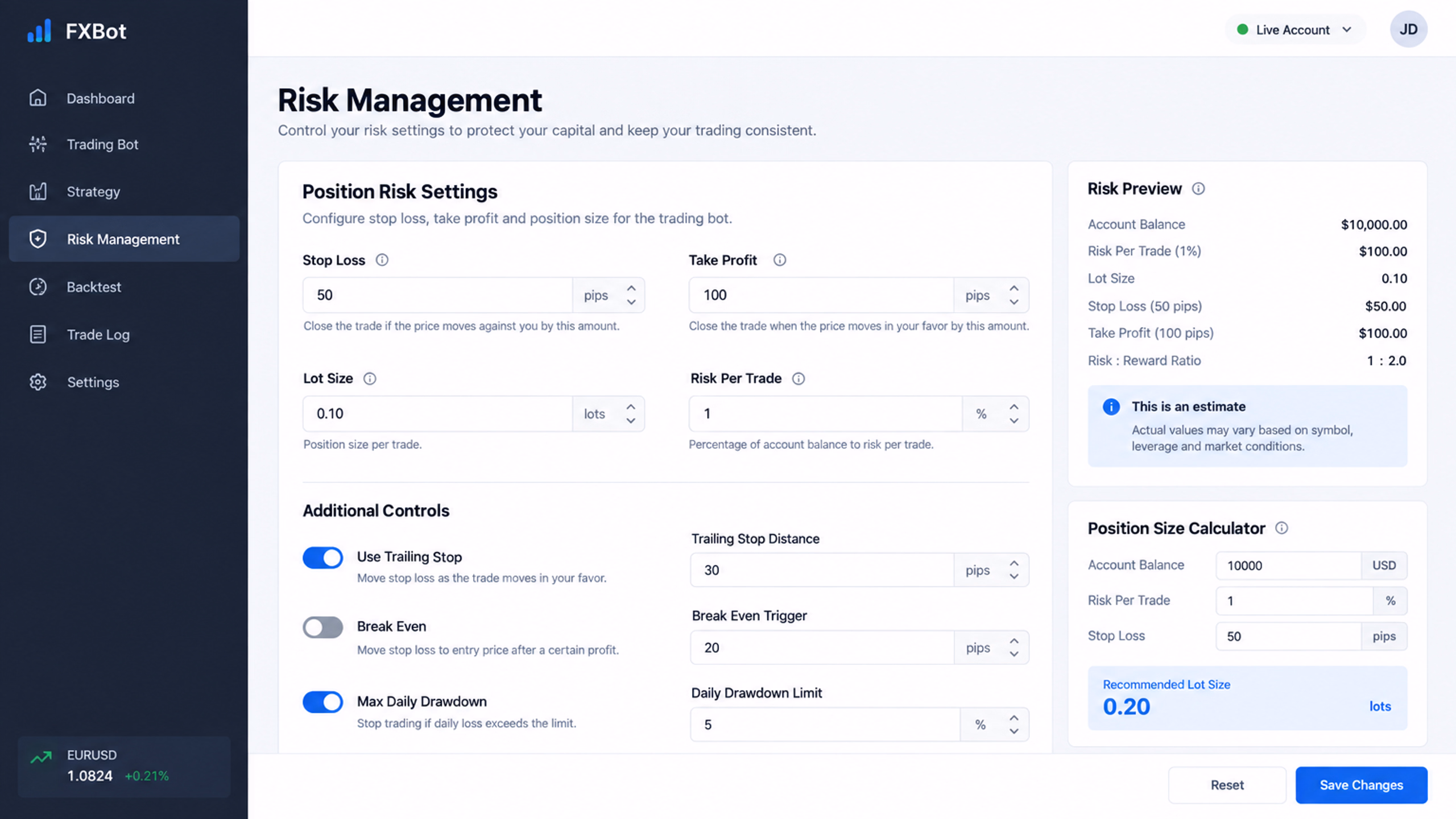Open the Trade Log page
The image size is (1456, 819).
(x=124, y=334)
